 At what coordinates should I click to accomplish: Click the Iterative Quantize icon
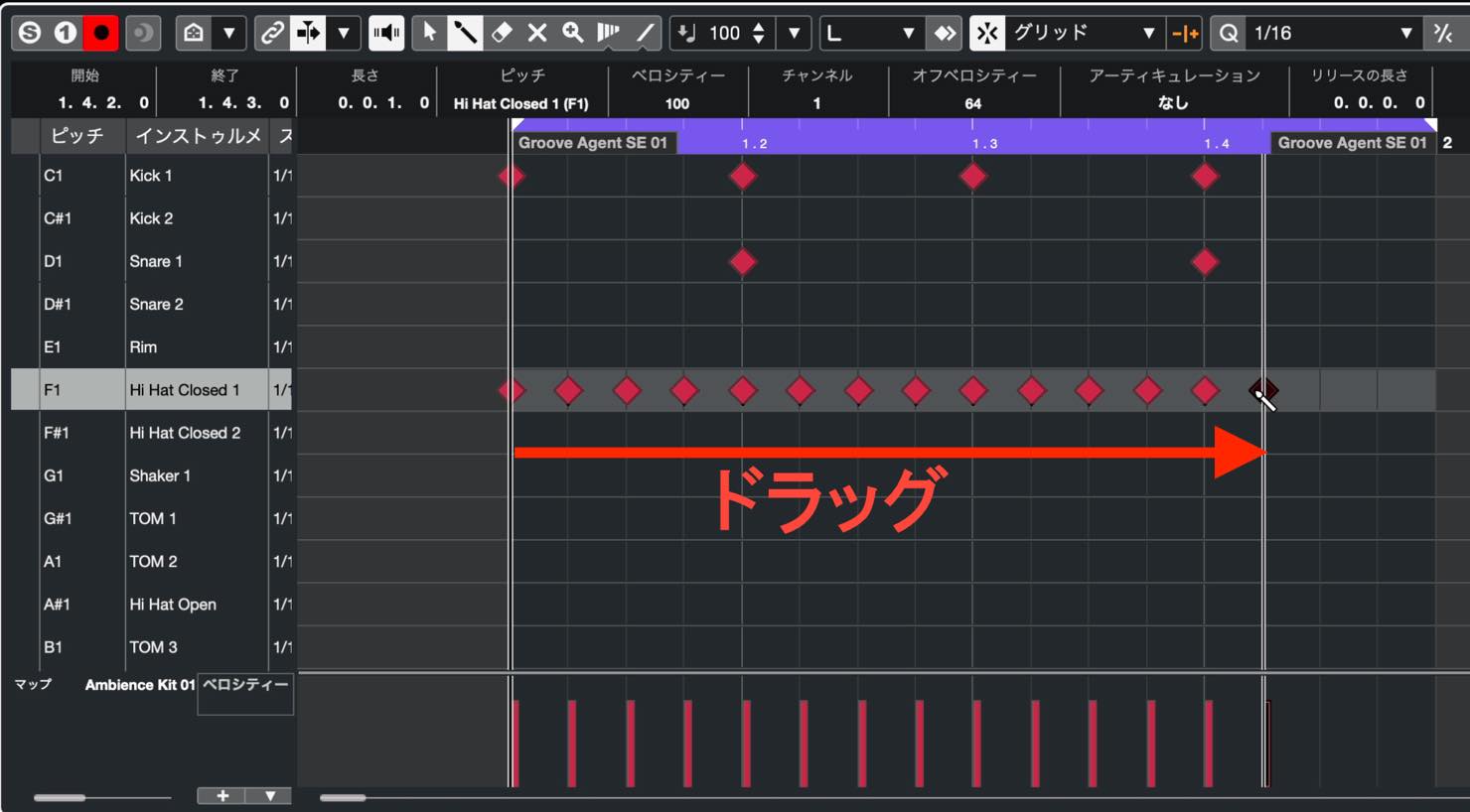point(1443,33)
